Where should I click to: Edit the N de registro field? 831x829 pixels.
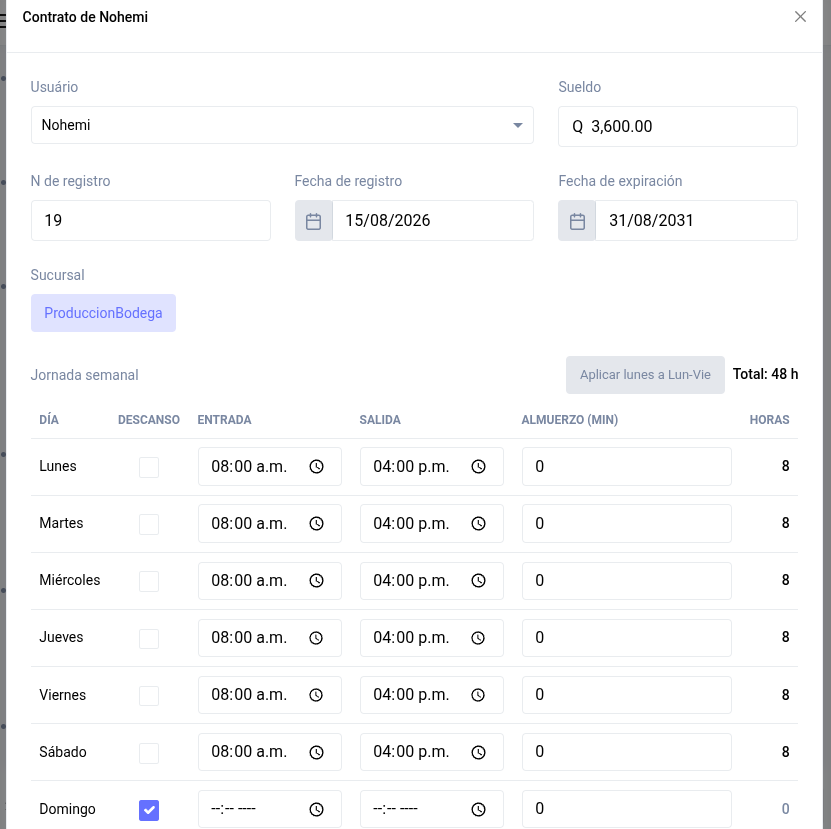point(151,221)
